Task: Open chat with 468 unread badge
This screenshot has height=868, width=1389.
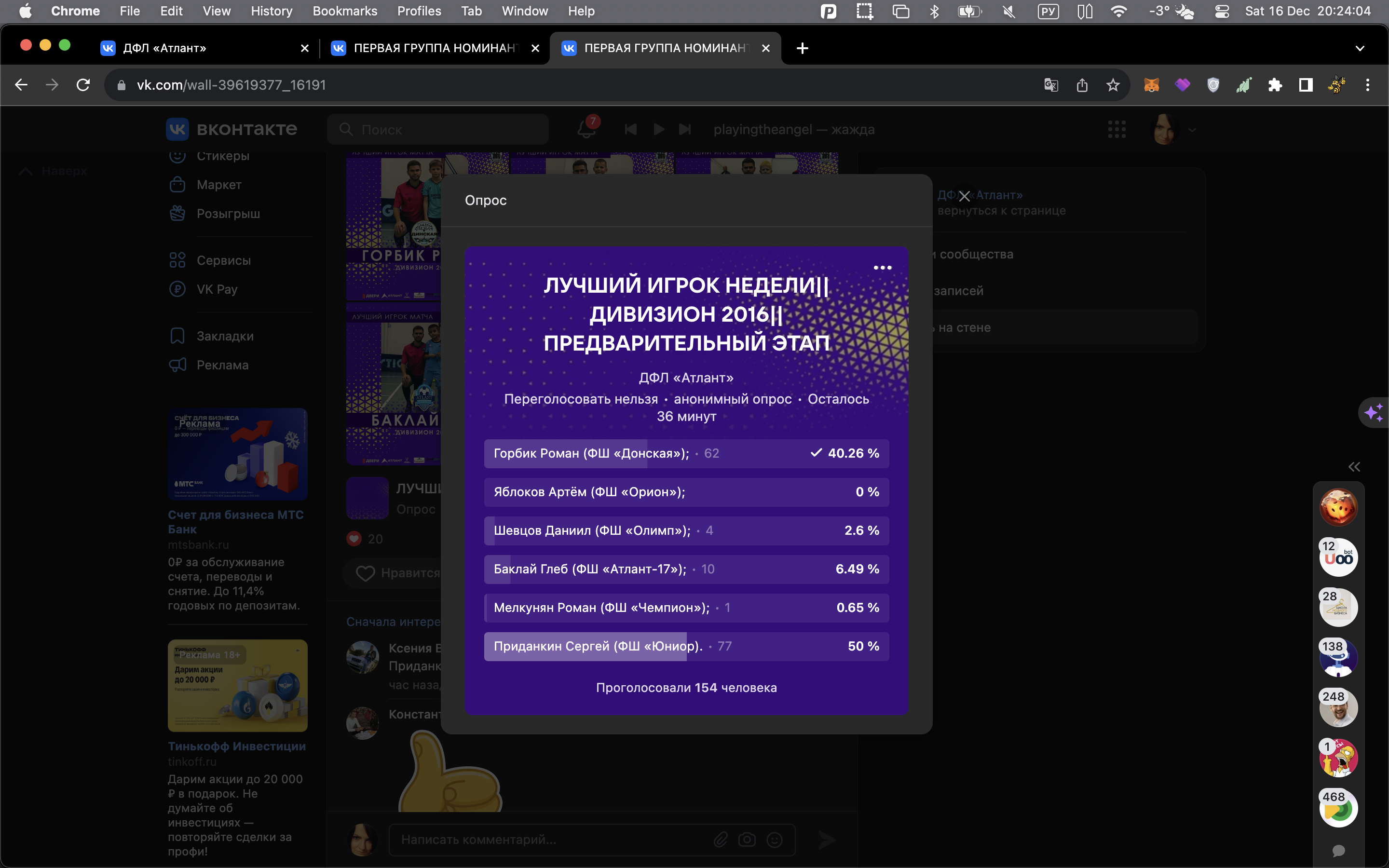Action: (1338, 808)
